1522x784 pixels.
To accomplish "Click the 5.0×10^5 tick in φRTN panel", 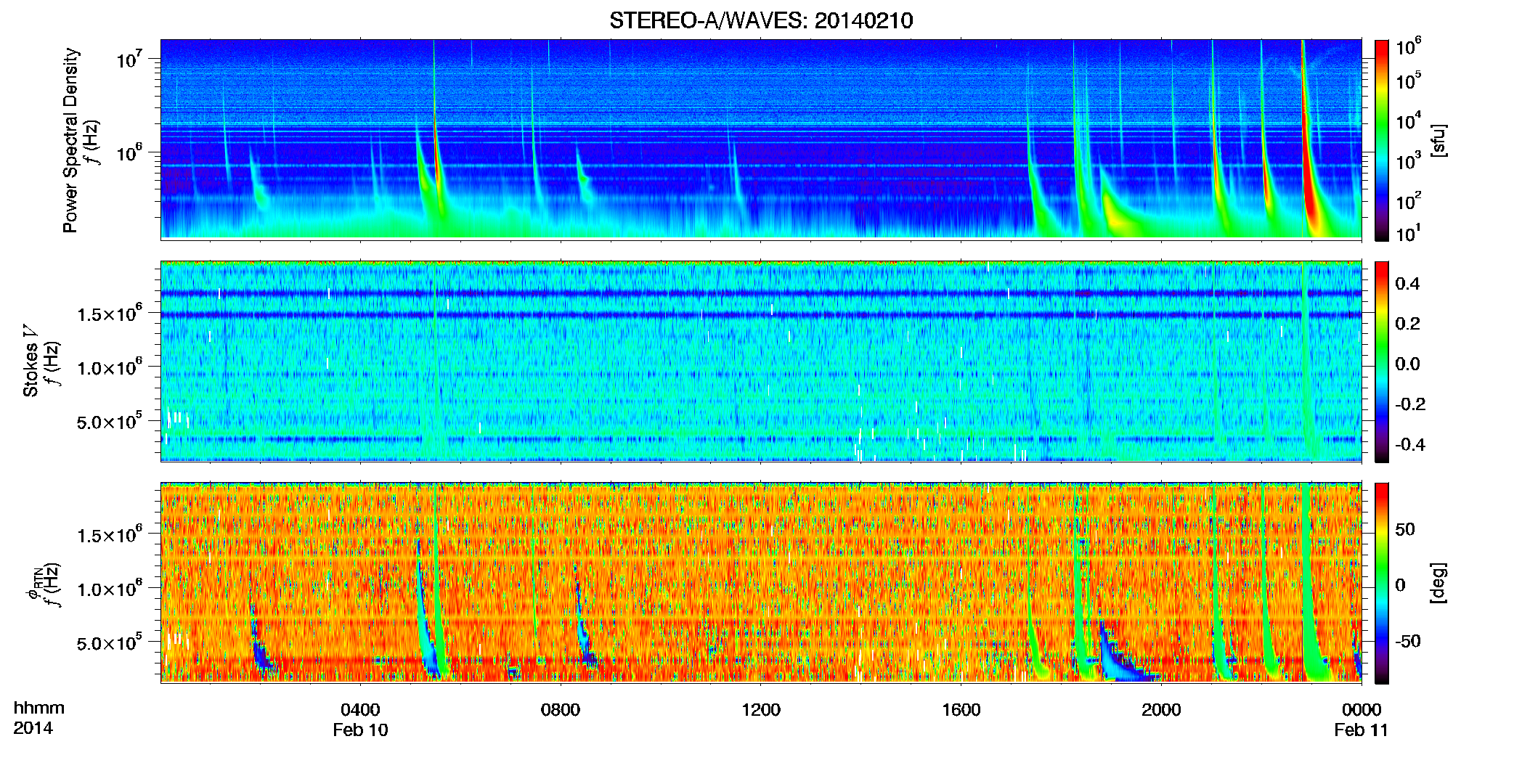I will coord(110,642).
